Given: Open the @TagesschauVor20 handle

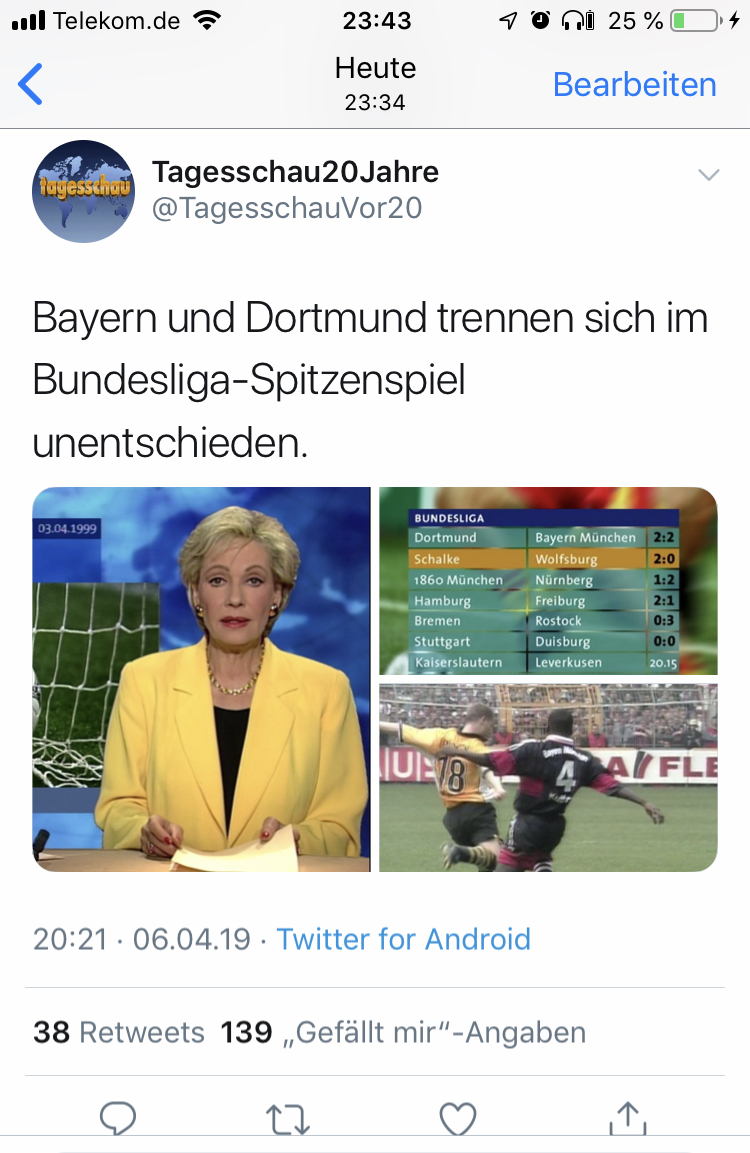Looking at the screenshot, I should pyautogui.click(x=287, y=208).
